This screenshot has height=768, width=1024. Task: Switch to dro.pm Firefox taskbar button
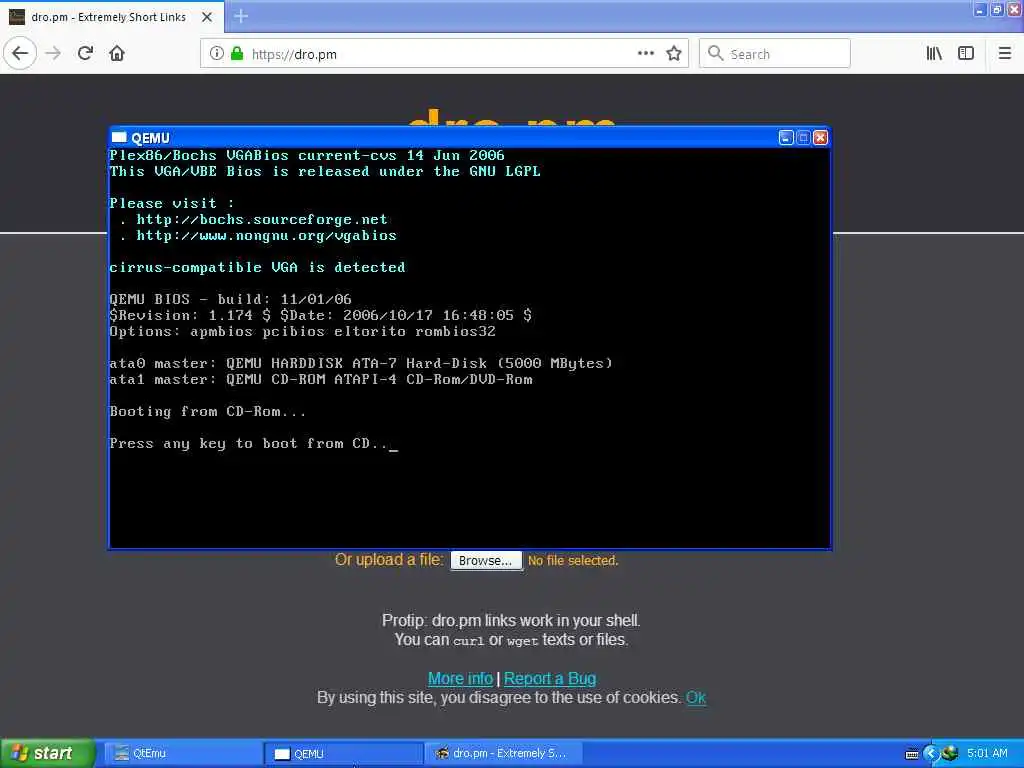(503, 754)
